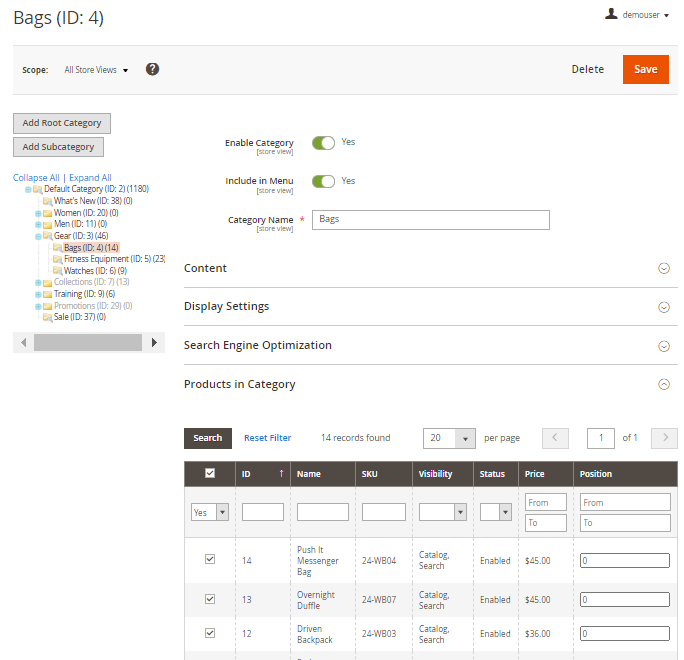Open the Visibility filter dropdown

(x=443, y=511)
